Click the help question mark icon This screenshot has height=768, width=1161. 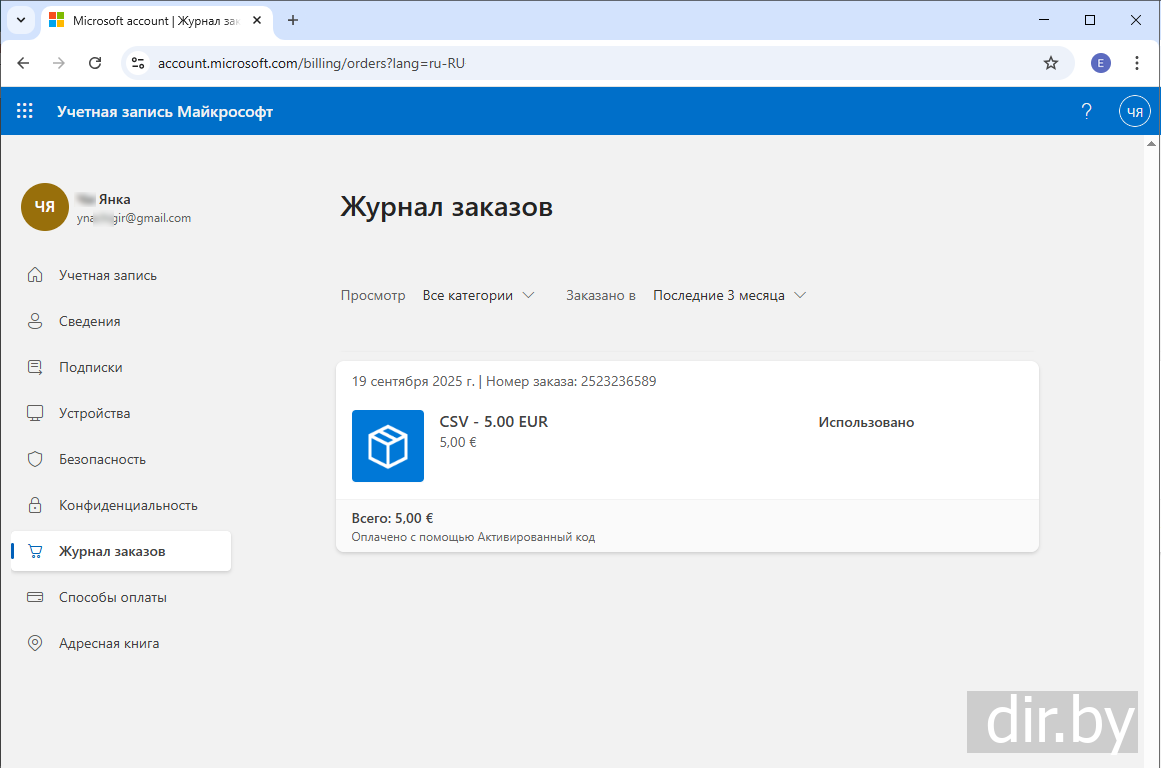[x=1086, y=112]
